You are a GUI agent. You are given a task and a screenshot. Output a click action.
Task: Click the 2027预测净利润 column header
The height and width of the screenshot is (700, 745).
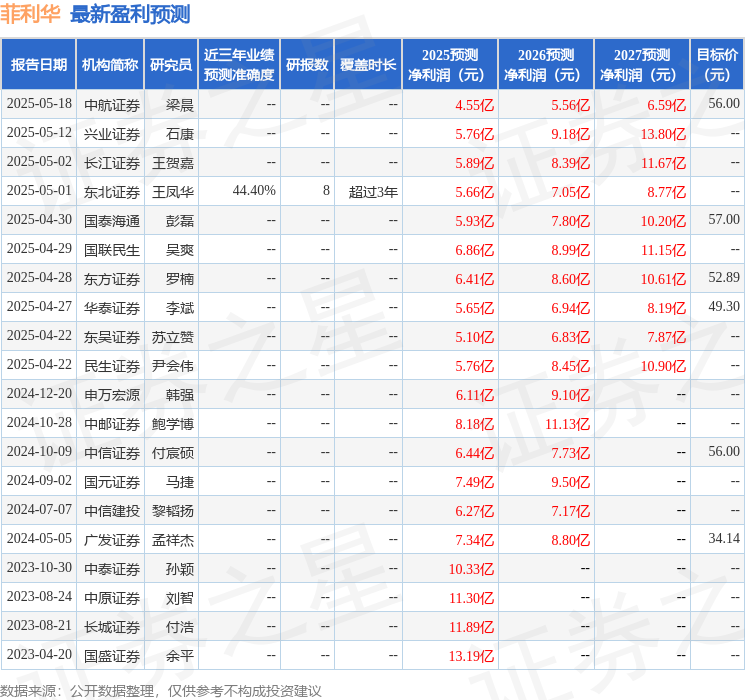click(x=642, y=65)
